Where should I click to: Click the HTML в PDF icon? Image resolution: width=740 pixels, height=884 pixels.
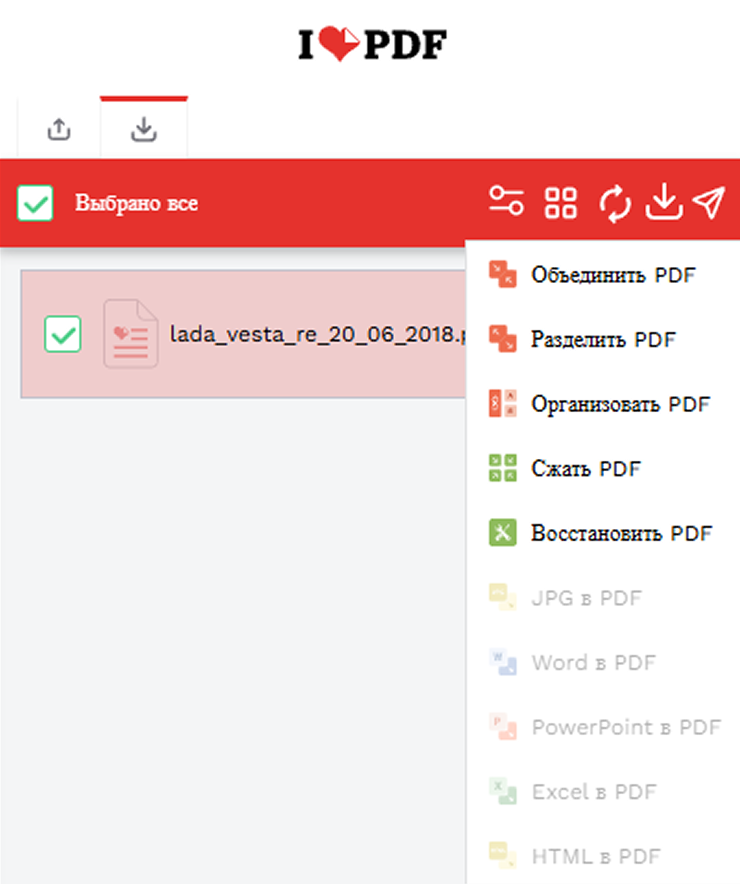(503, 855)
